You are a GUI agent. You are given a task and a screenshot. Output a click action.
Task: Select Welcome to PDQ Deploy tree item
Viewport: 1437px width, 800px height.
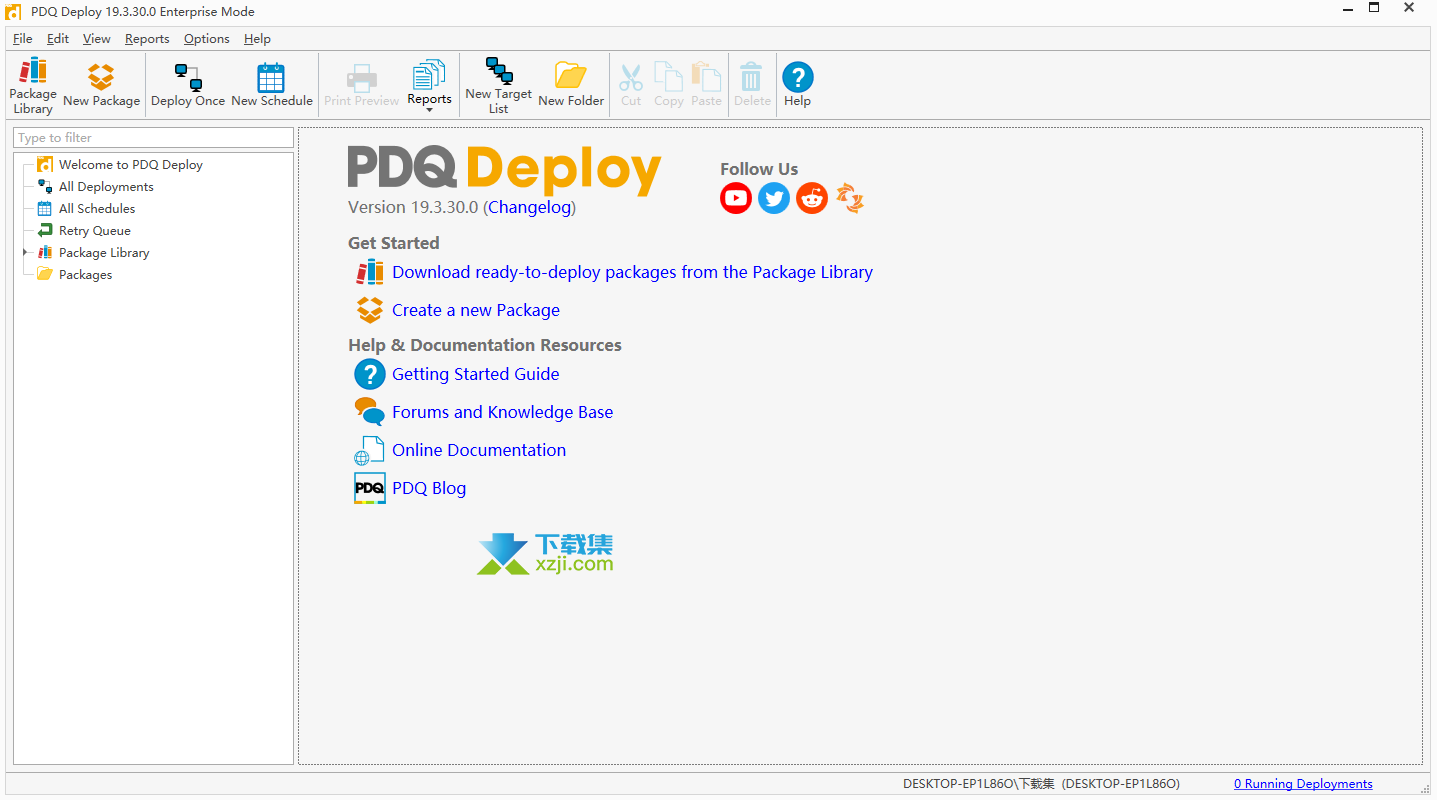tap(131, 165)
